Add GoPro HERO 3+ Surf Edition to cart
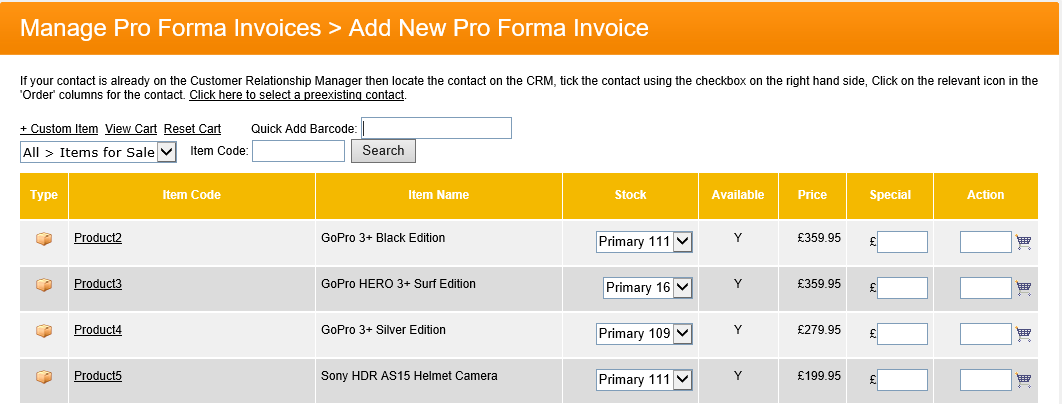The height and width of the screenshot is (404, 1062). coord(1023,288)
